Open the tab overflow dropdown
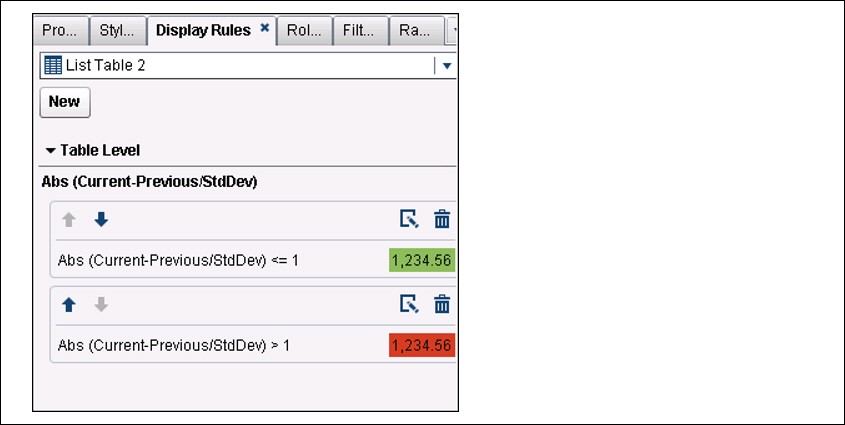 coord(453,31)
